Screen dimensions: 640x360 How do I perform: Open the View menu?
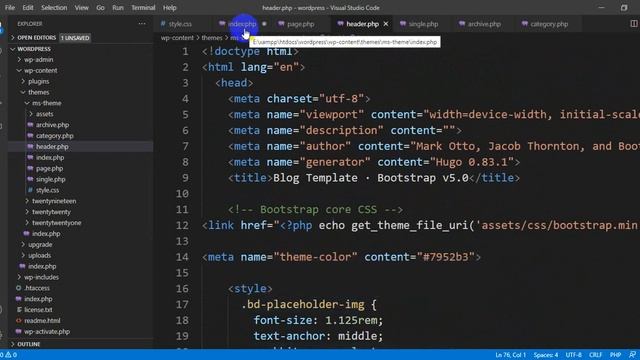pyautogui.click(x=81, y=8)
